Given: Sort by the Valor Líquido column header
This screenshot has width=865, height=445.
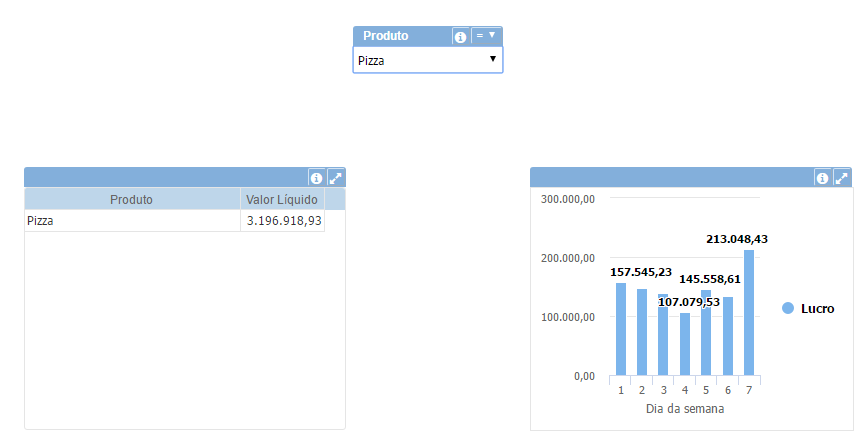Looking at the screenshot, I should pos(282,200).
